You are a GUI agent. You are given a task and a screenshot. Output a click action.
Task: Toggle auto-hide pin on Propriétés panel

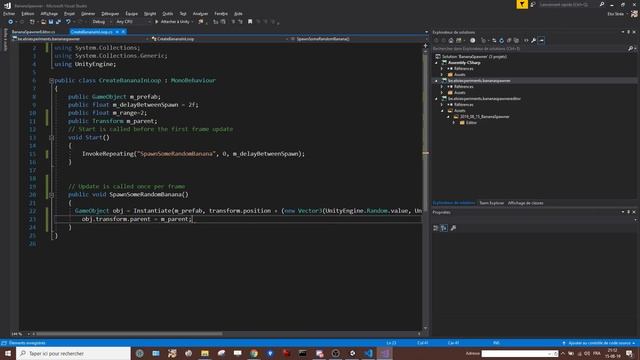point(629,212)
